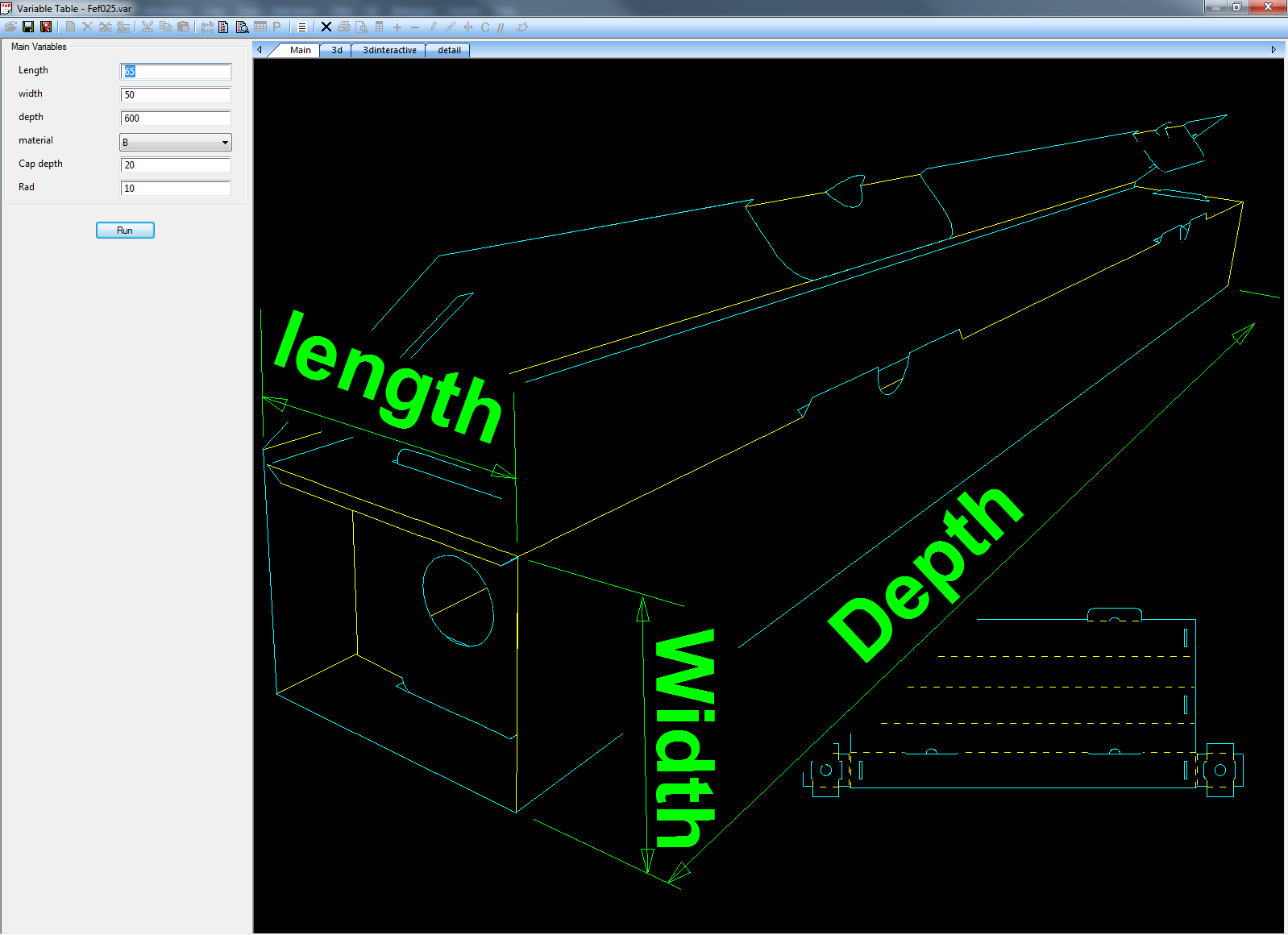Click the width input field
Screen dimensions: 1288x935
[x=176, y=94]
